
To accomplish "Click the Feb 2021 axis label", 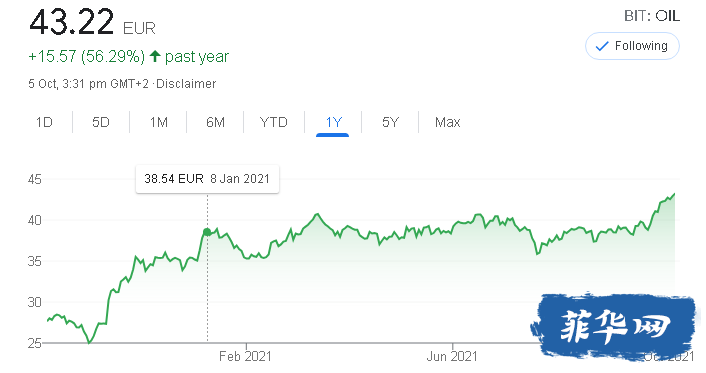I will 245,356.
